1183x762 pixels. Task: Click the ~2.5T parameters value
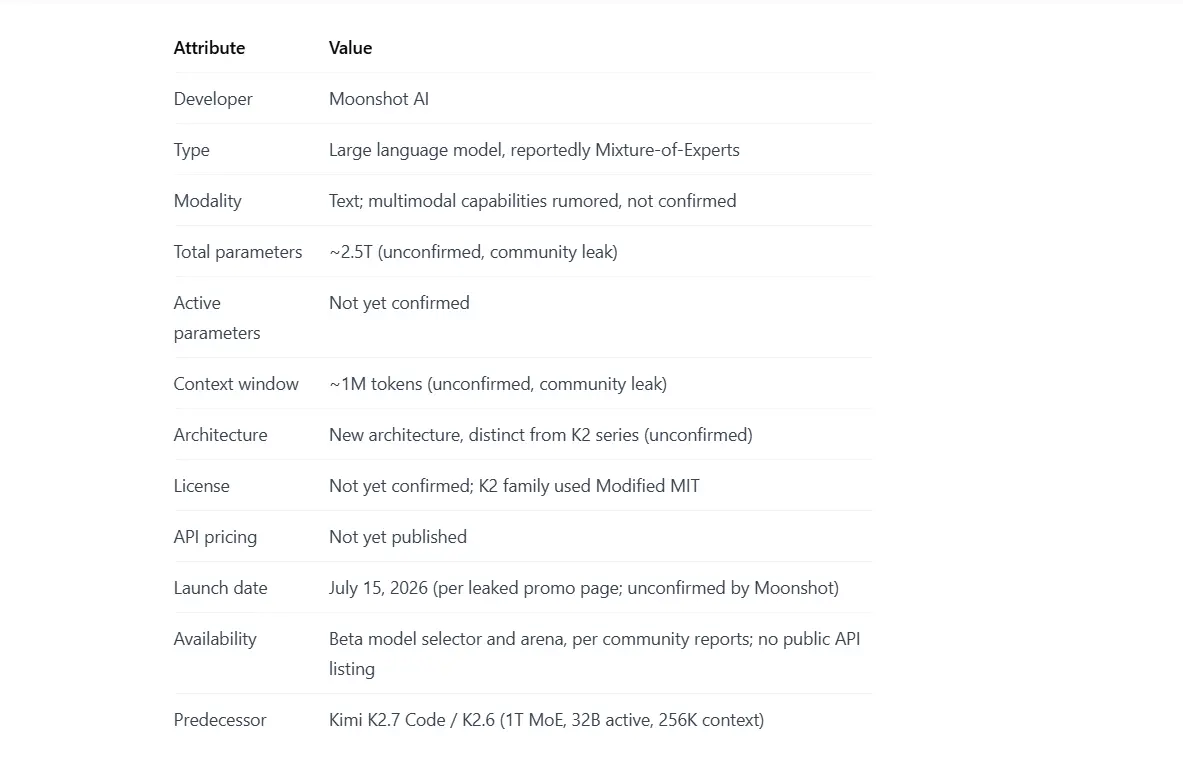pyautogui.click(x=473, y=252)
